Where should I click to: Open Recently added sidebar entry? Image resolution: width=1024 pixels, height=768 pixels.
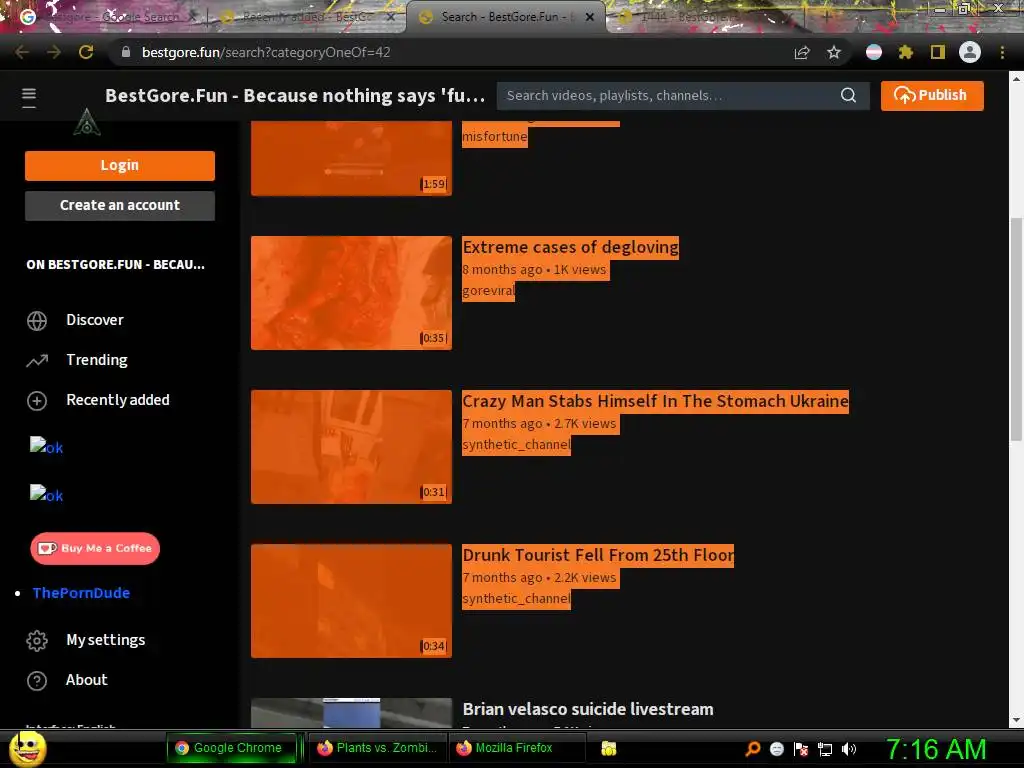tap(118, 400)
